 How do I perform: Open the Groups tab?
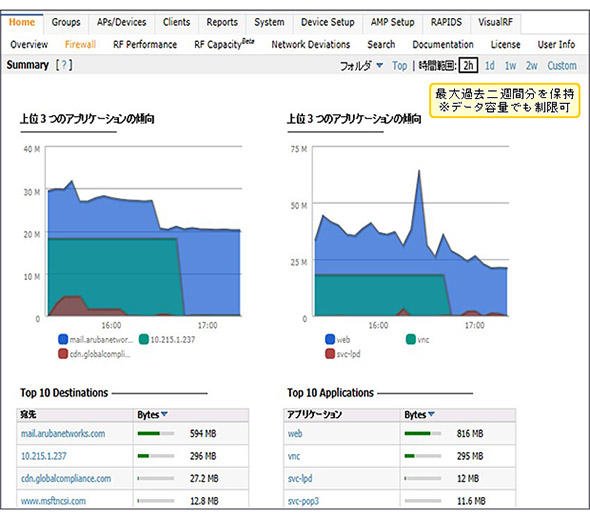[x=66, y=22]
